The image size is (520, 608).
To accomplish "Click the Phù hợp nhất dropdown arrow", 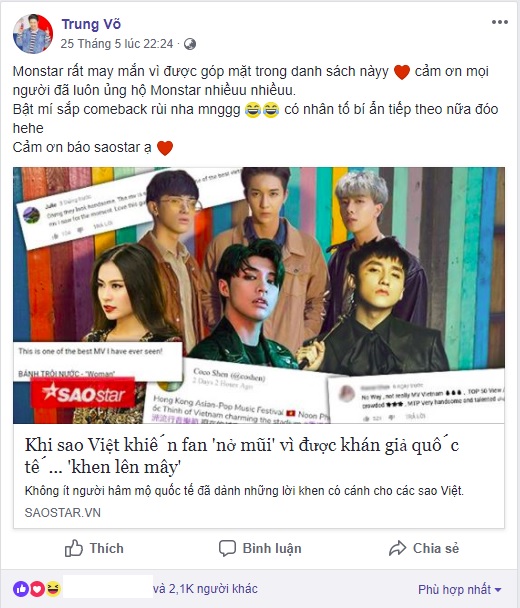I will [498, 590].
